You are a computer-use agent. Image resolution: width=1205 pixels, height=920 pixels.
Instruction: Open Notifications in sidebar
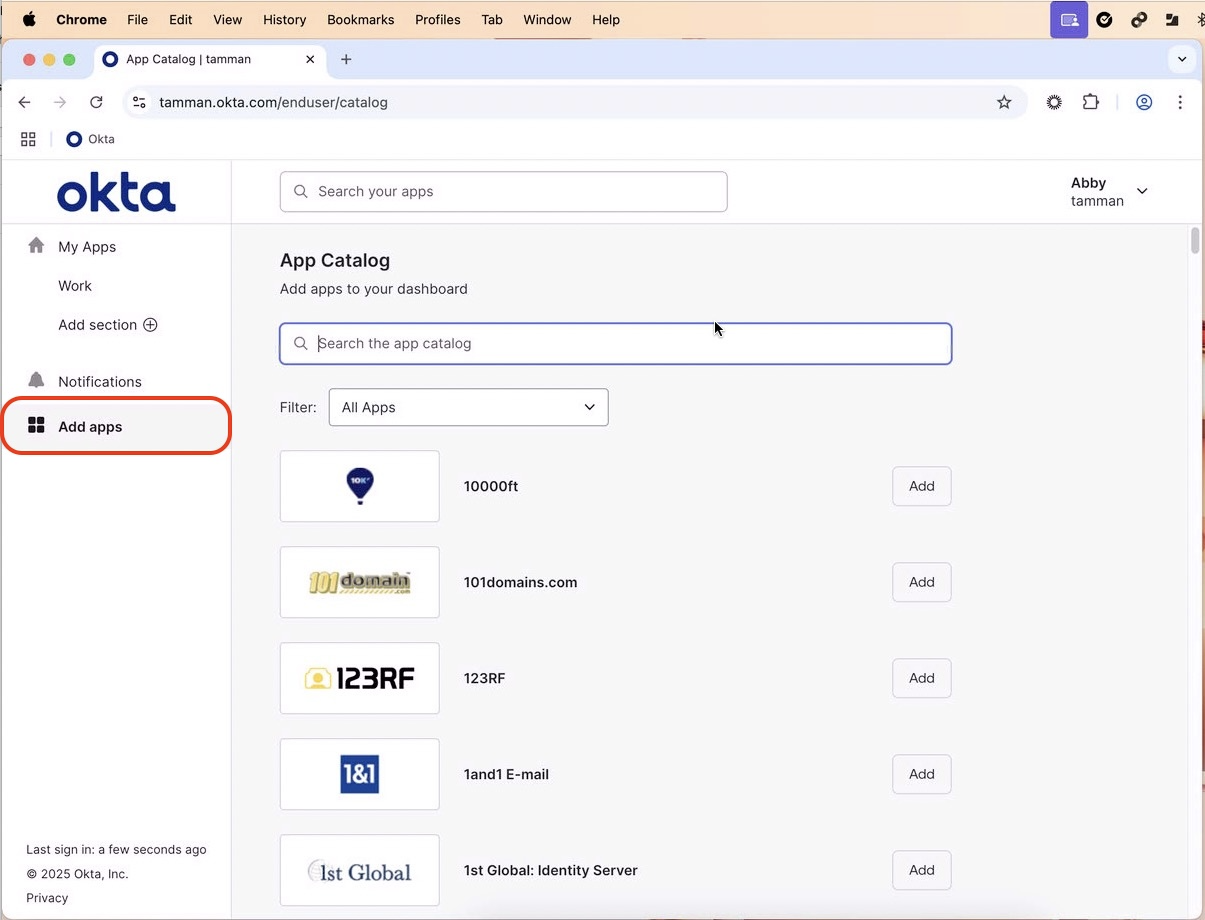click(100, 382)
